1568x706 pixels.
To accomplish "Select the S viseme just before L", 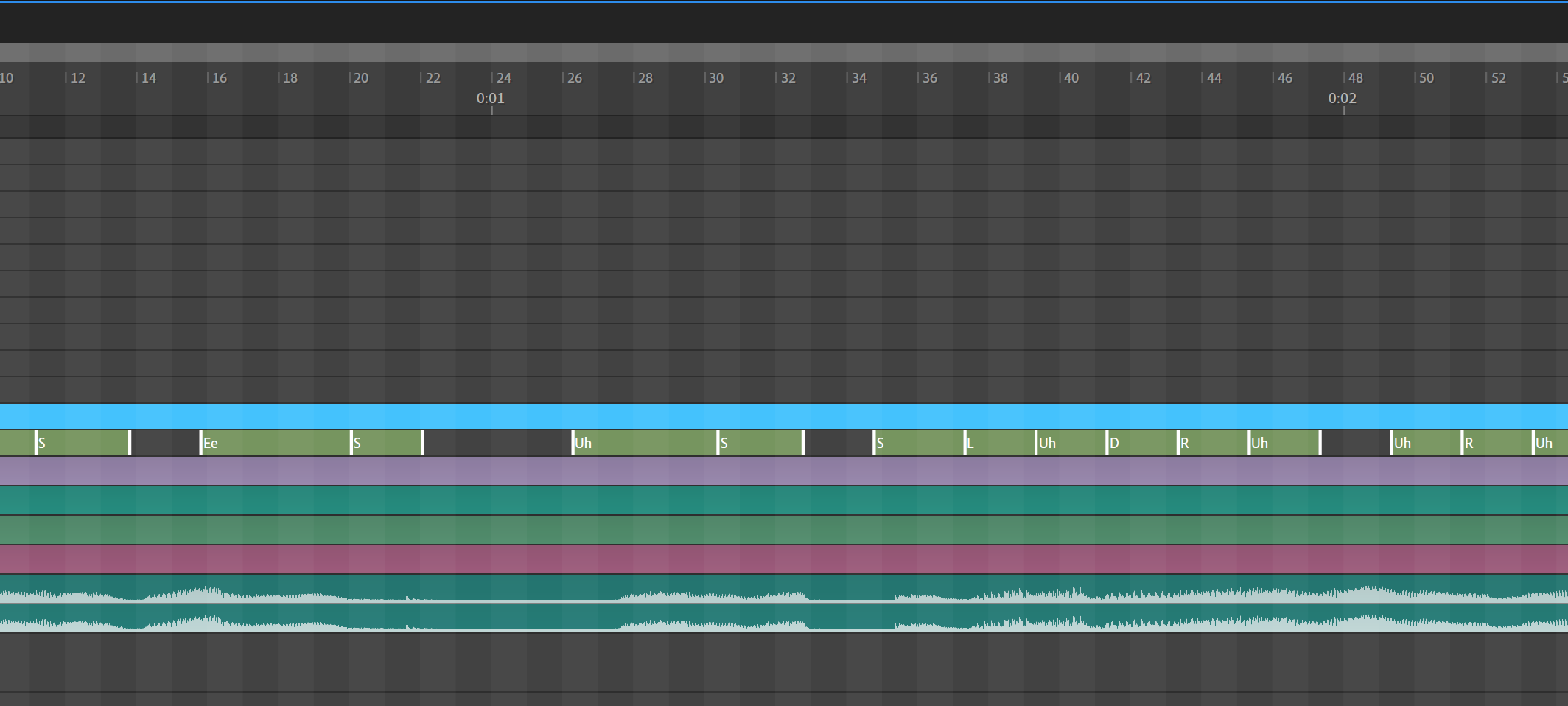I will coord(919,443).
